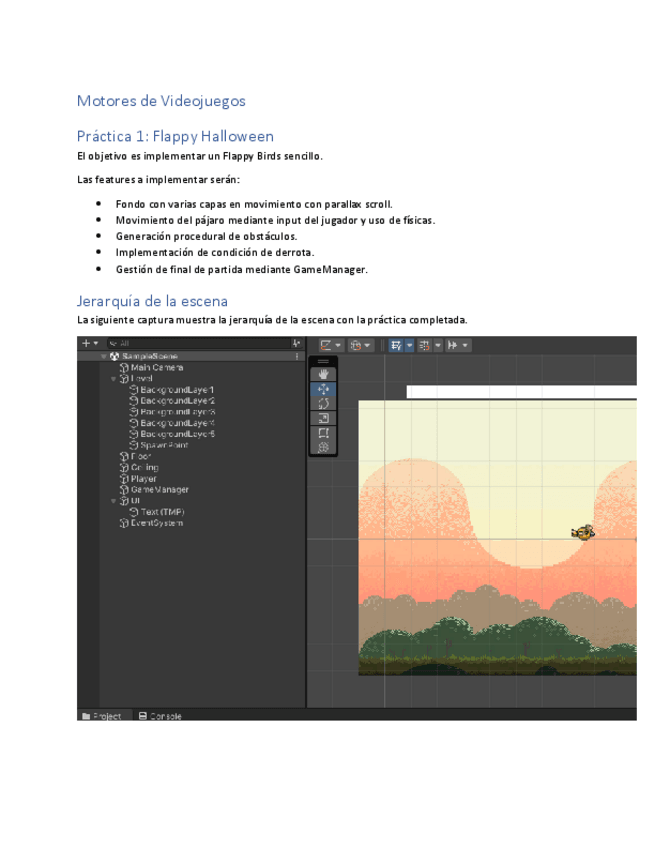Click the white rectangle above the background

click(521, 392)
